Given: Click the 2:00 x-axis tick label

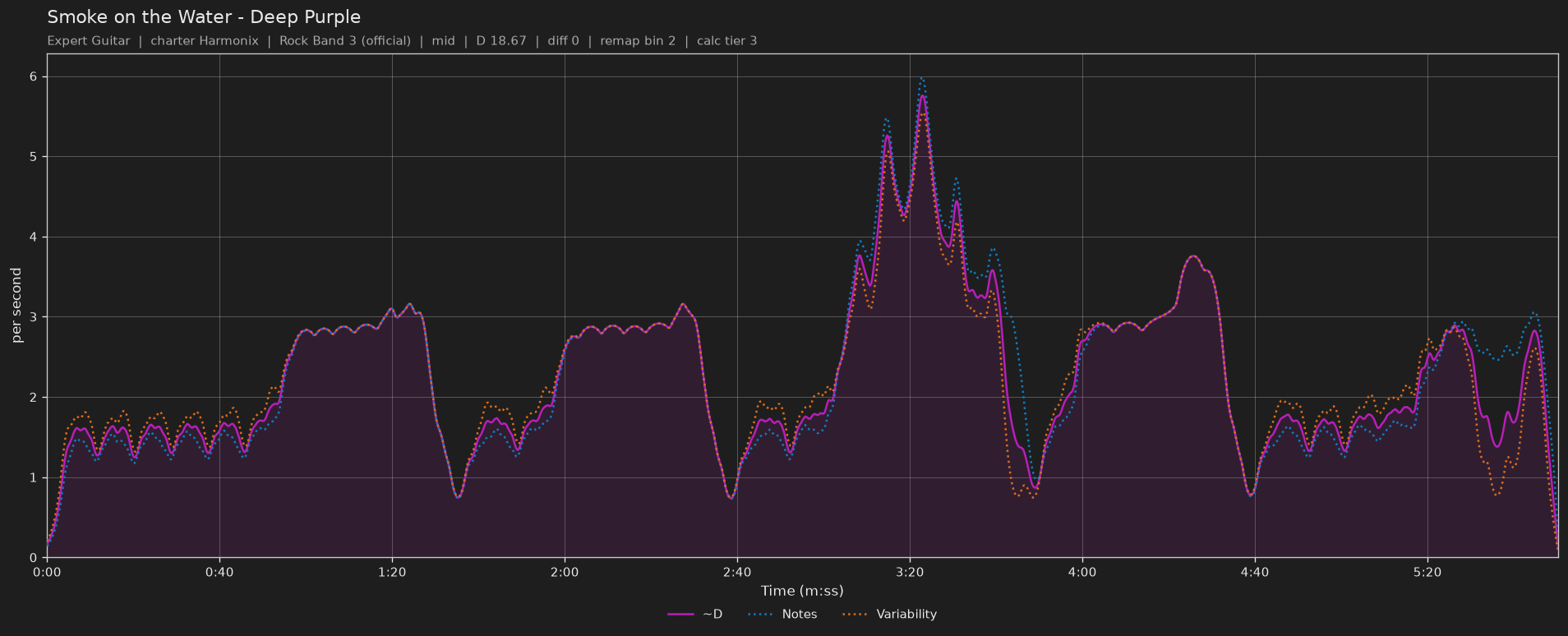Looking at the screenshot, I should coord(565,573).
